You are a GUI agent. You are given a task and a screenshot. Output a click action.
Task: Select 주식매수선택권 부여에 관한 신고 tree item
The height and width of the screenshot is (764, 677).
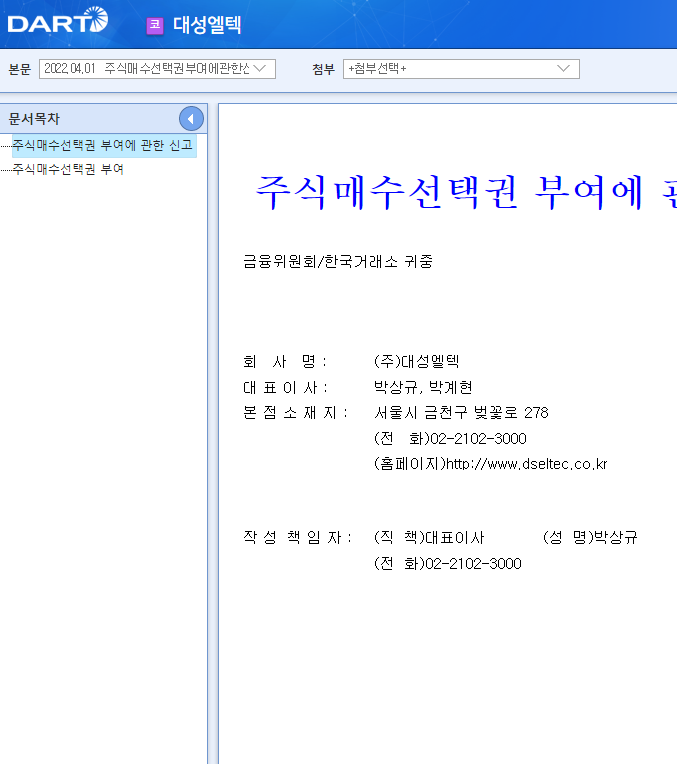pyautogui.click(x=103, y=145)
